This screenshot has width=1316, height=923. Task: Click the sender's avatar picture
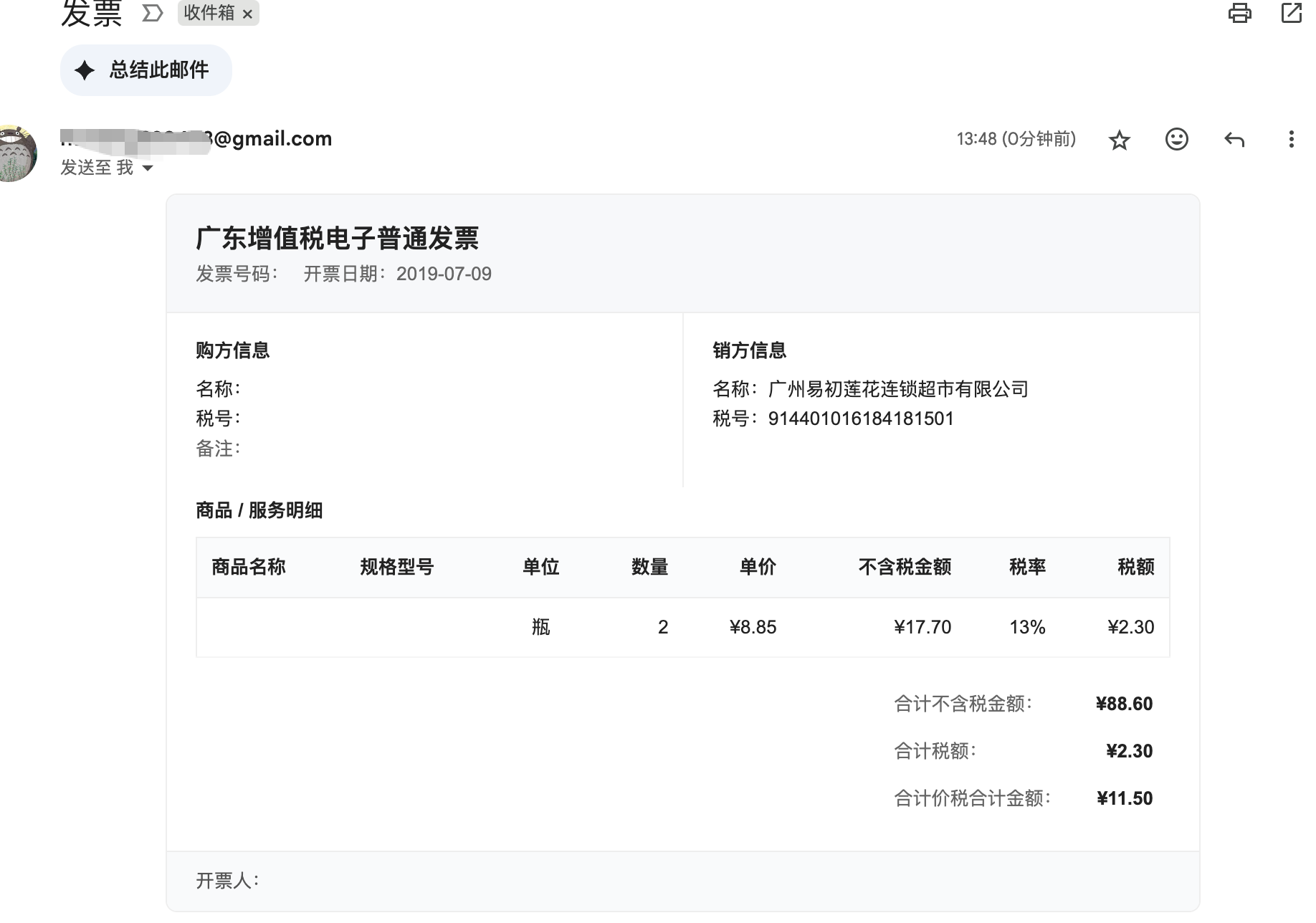click(16, 153)
